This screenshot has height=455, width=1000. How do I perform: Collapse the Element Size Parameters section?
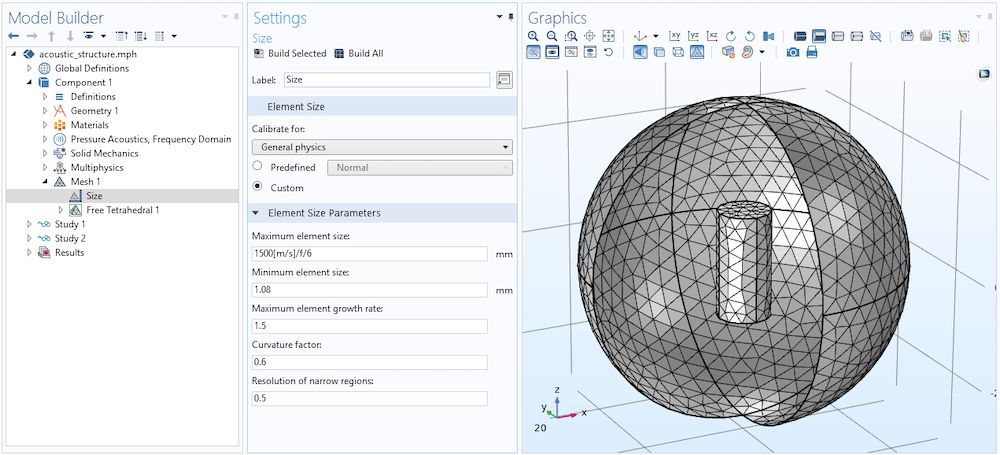coord(256,213)
